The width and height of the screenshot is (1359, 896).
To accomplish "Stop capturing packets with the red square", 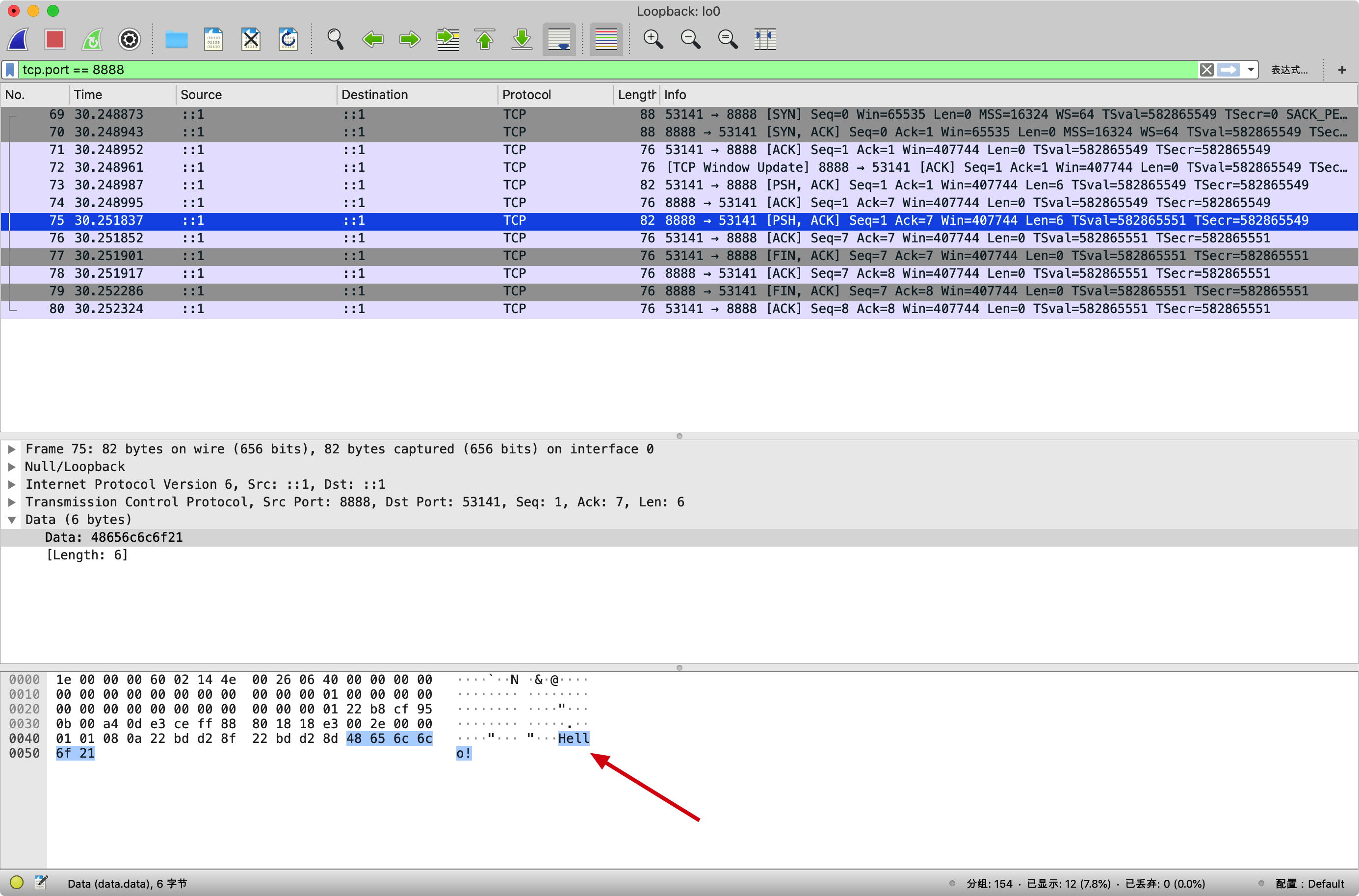I will pyautogui.click(x=55, y=39).
